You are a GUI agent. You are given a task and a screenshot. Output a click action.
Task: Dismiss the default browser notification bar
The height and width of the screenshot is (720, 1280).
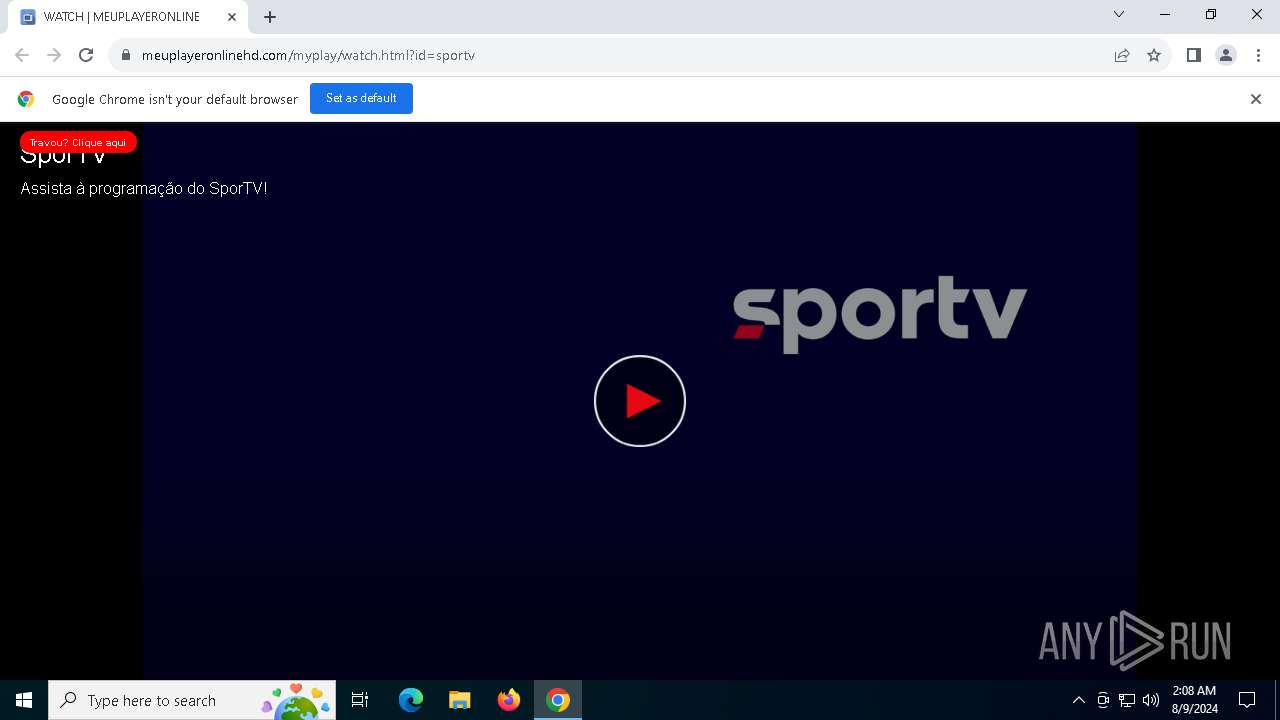click(x=1255, y=99)
